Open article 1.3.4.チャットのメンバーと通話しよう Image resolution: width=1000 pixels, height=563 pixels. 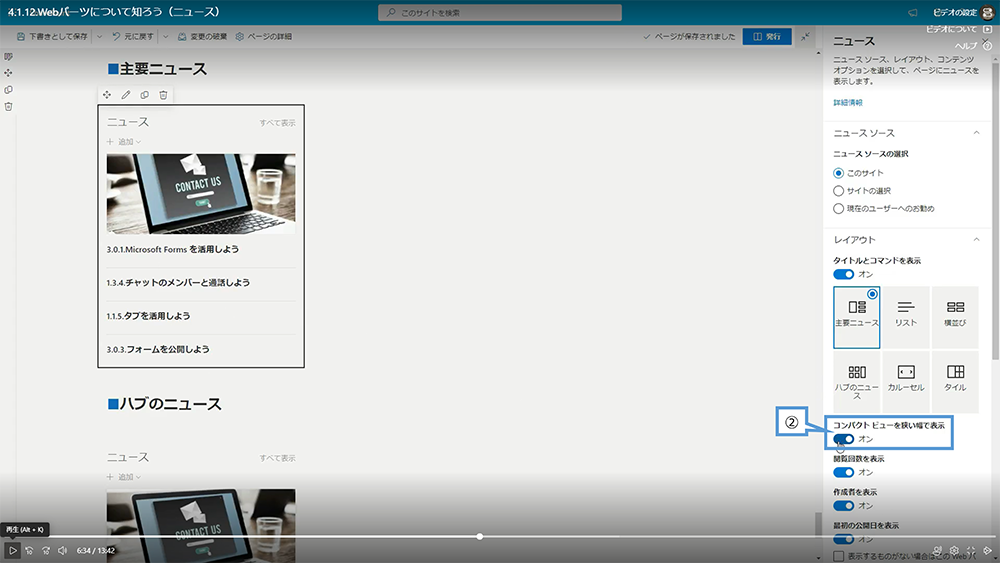178,282
